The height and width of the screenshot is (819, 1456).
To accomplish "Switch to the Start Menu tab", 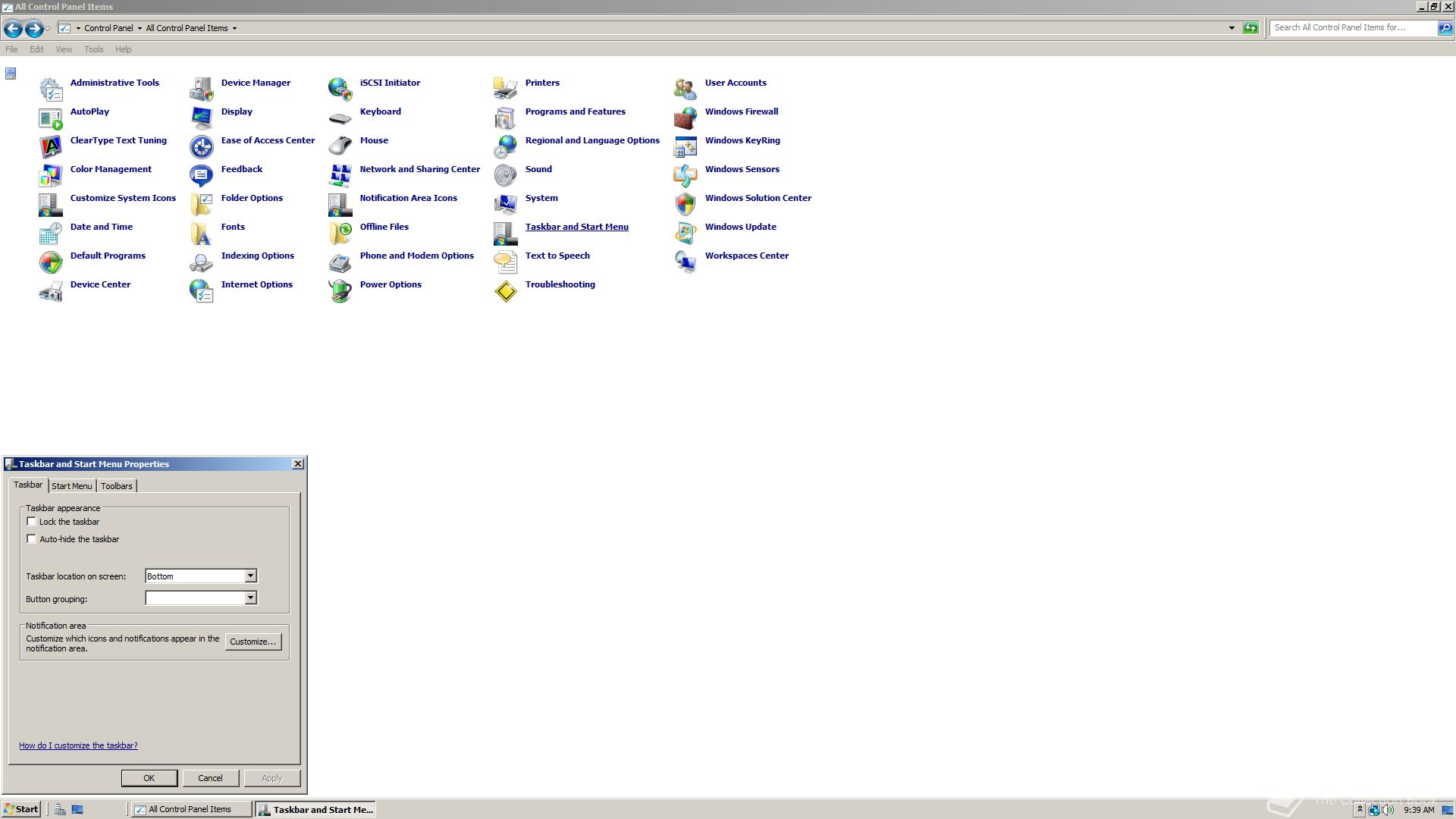I will [x=72, y=486].
